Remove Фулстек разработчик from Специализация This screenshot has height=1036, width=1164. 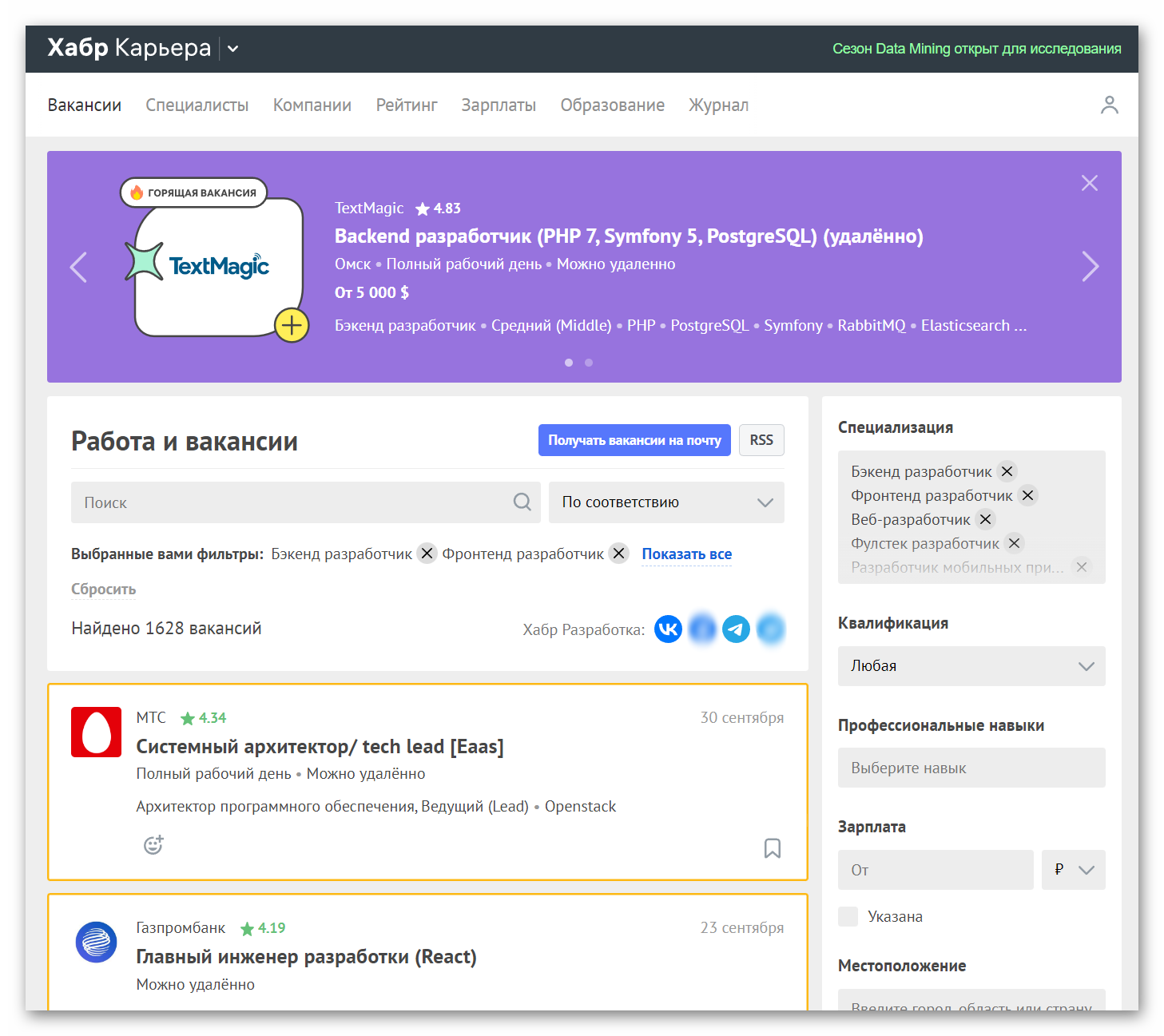tap(1015, 543)
